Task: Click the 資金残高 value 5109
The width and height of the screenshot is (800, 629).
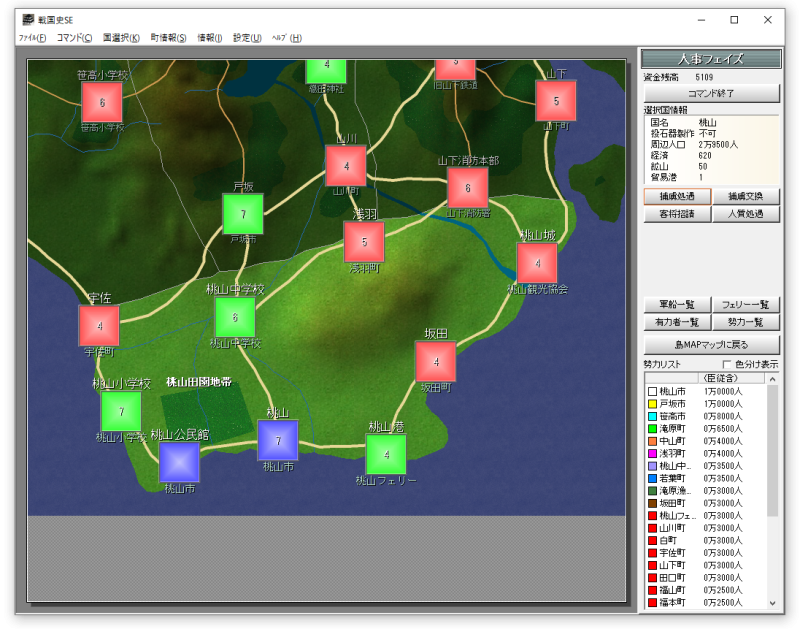Action: click(704, 78)
